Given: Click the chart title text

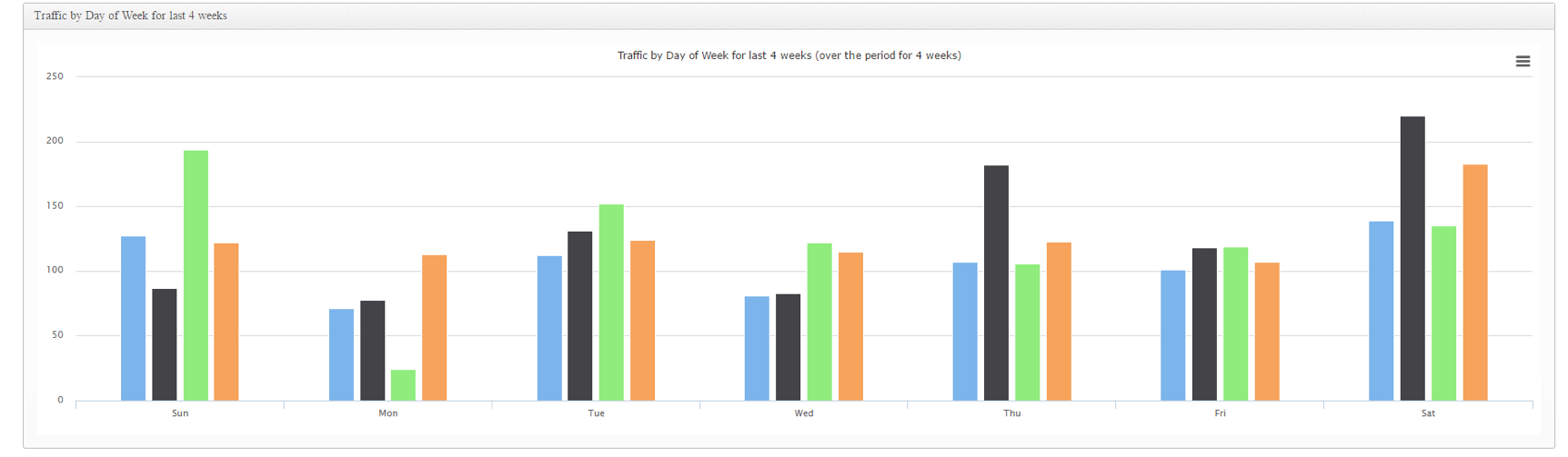Looking at the screenshot, I should pos(789,55).
